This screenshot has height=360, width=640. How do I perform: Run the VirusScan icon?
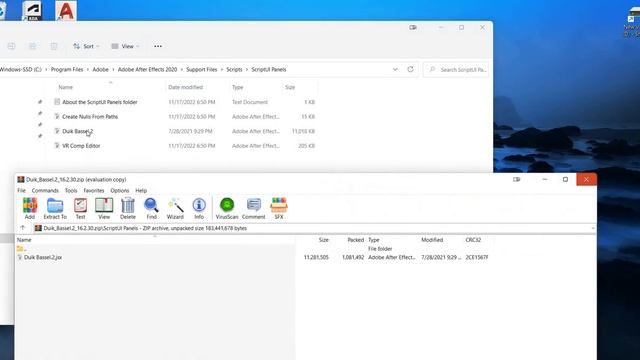[227, 209]
